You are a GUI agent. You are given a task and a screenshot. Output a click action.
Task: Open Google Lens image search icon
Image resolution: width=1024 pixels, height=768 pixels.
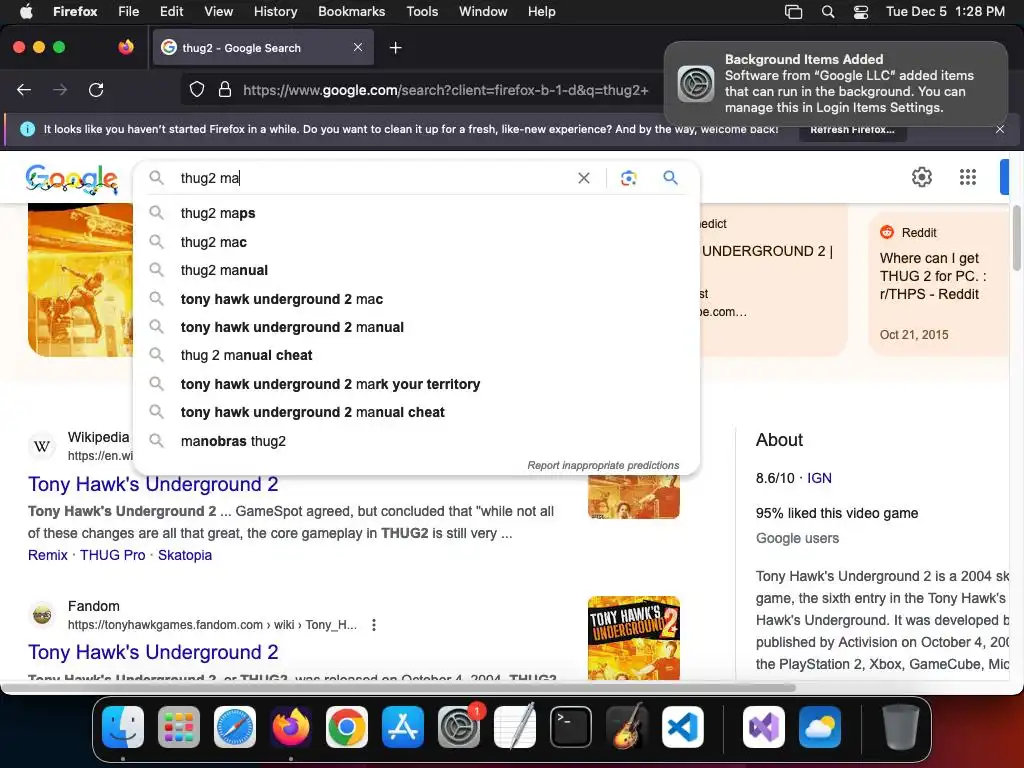coord(628,178)
